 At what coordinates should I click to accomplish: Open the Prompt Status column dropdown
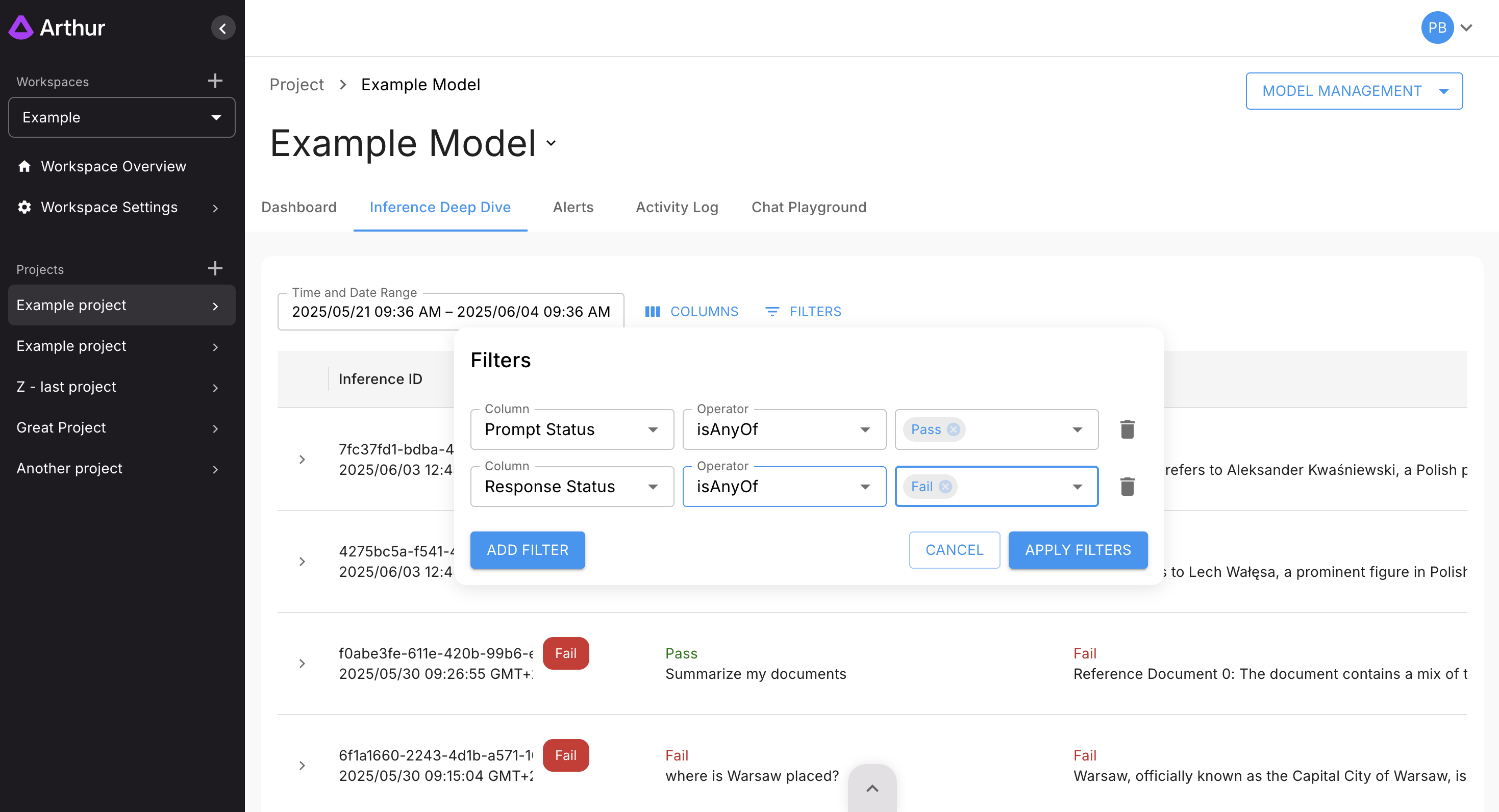coord(571,429)
